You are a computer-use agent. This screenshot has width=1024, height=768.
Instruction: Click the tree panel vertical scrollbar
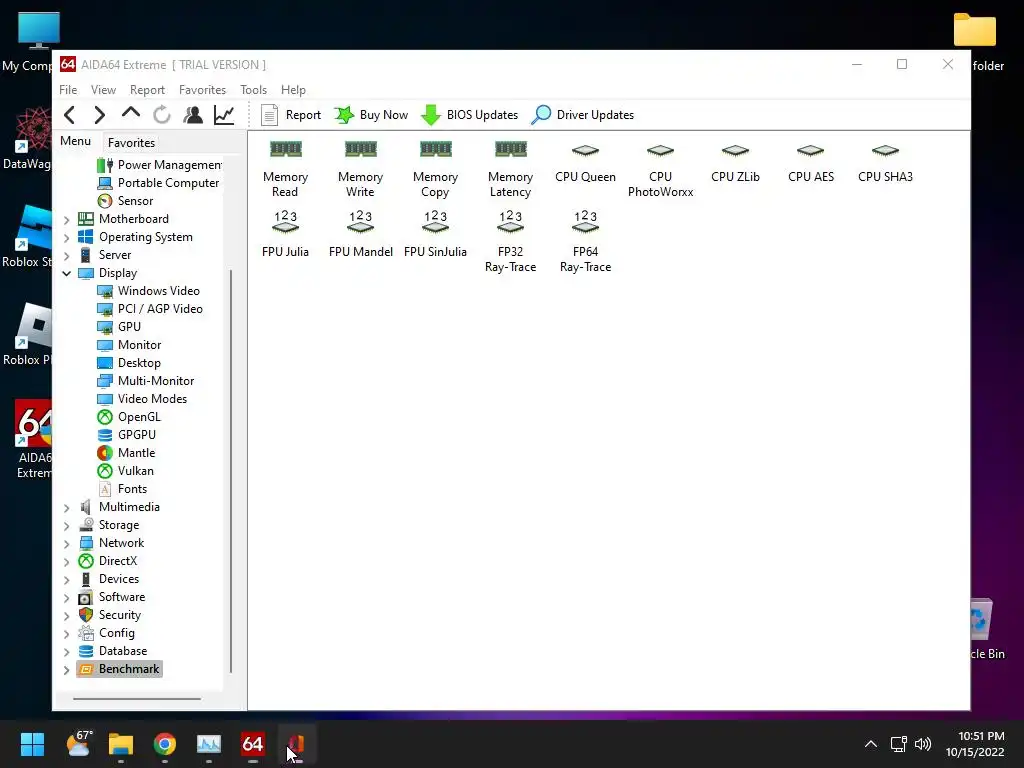[231, 470]
